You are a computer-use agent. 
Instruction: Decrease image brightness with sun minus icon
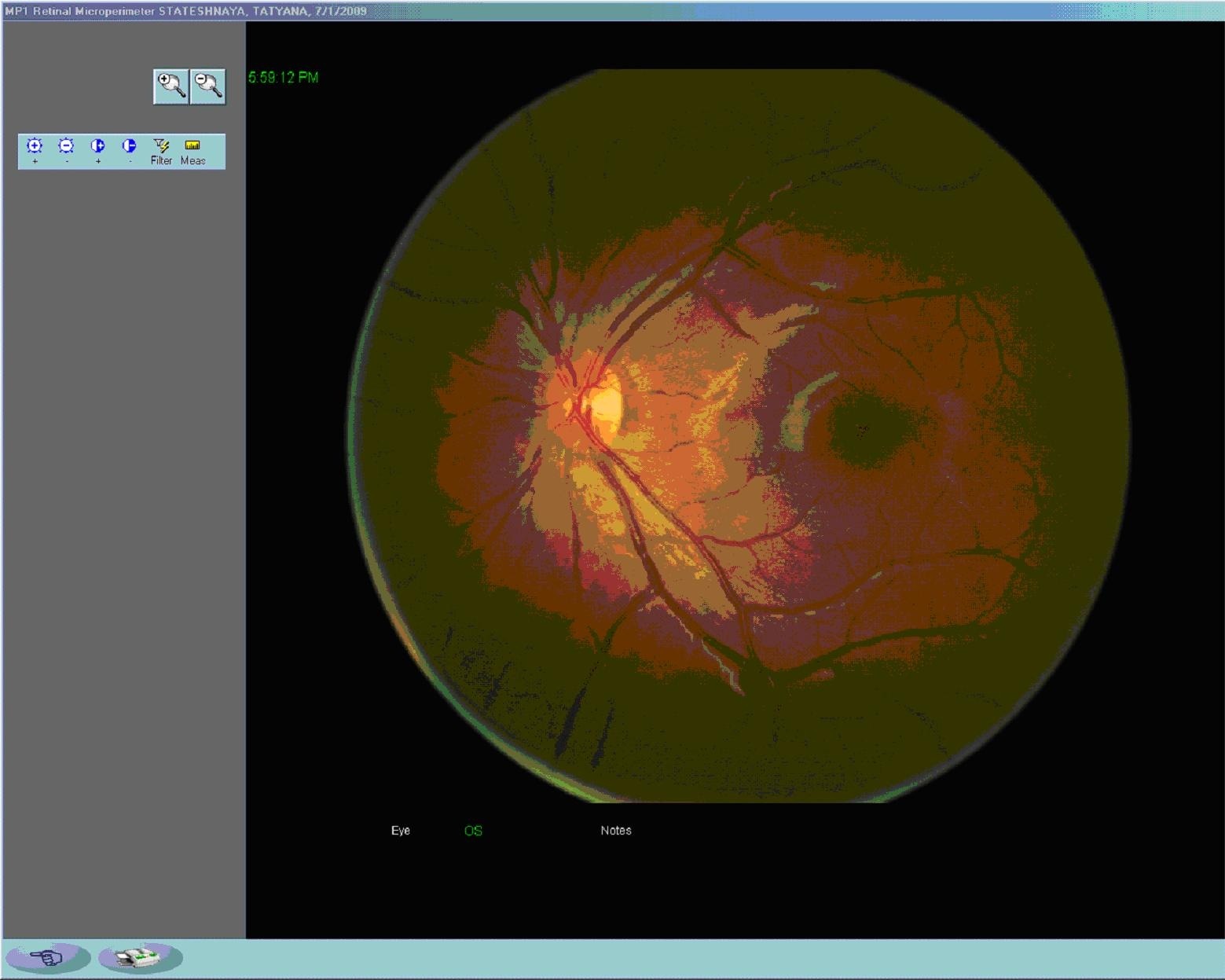pyautogui.click(x=66, y=150)
